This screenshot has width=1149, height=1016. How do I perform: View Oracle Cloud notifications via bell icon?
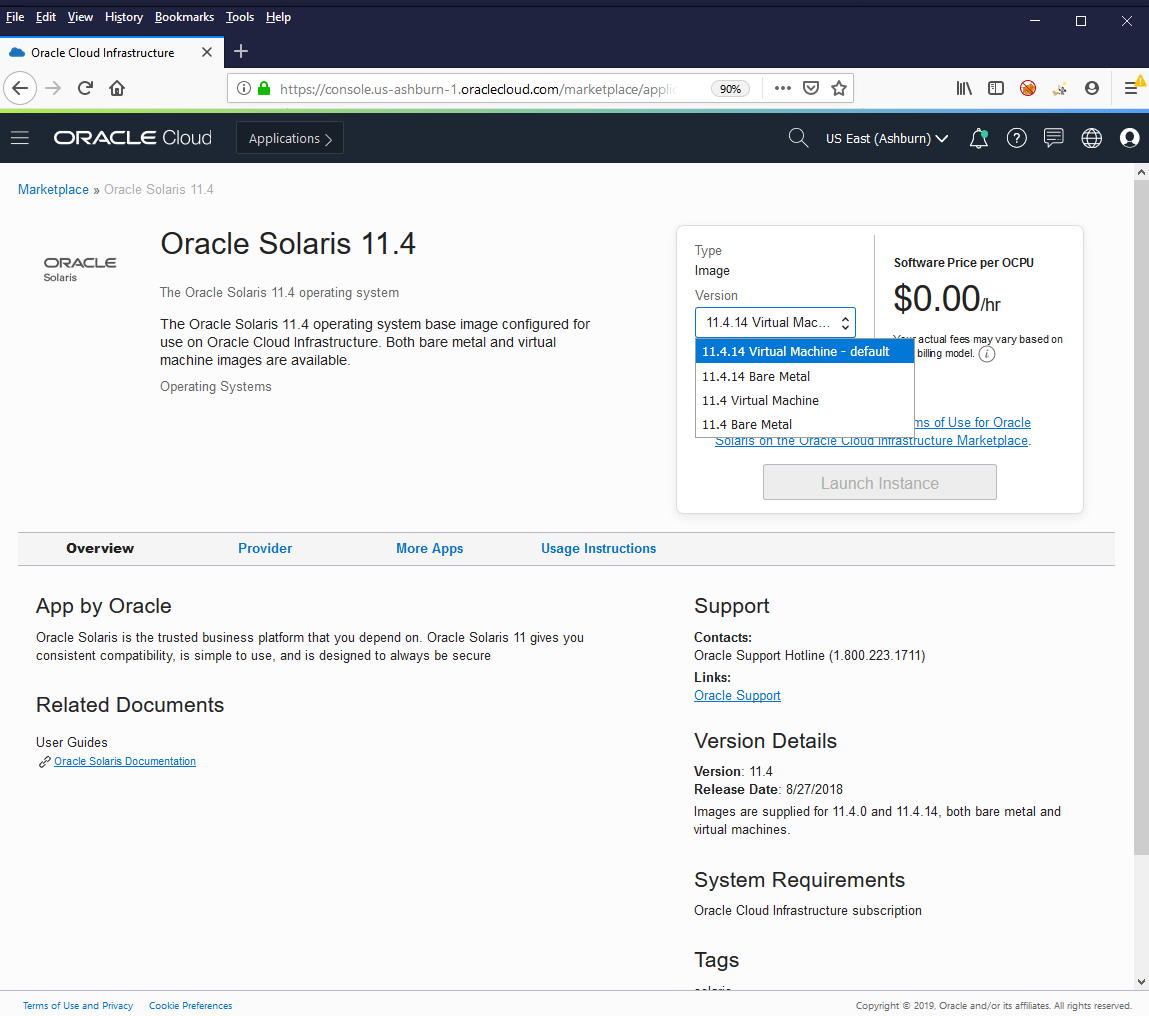click(x=978, y=138)
